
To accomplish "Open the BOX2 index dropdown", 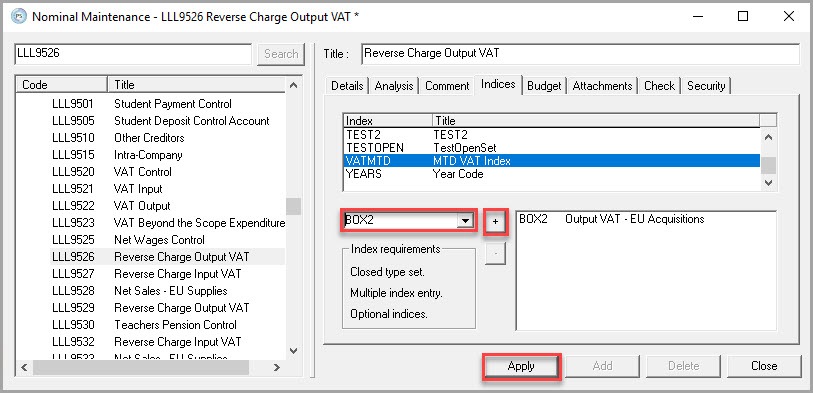I will click(x=466, y=220).
